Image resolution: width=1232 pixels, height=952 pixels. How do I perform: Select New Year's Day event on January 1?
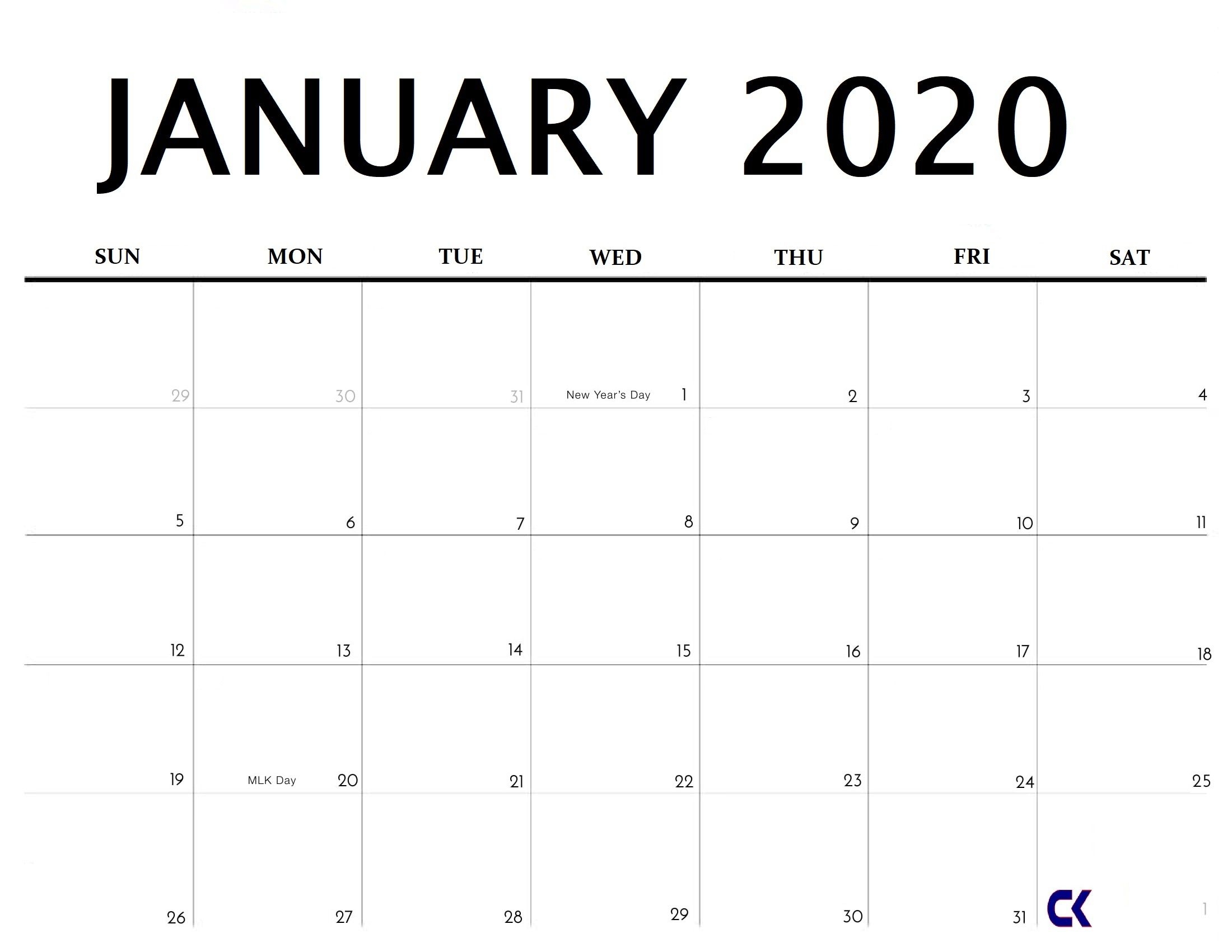tap(605, 393)
